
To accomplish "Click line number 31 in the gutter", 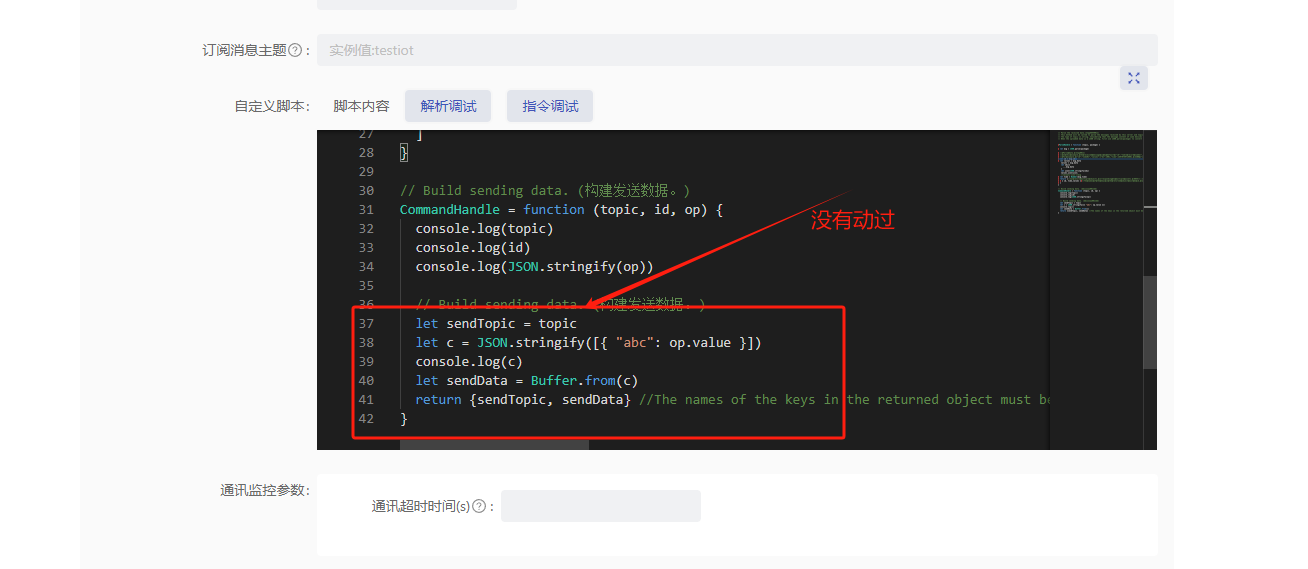I will (x=365, y=209).
